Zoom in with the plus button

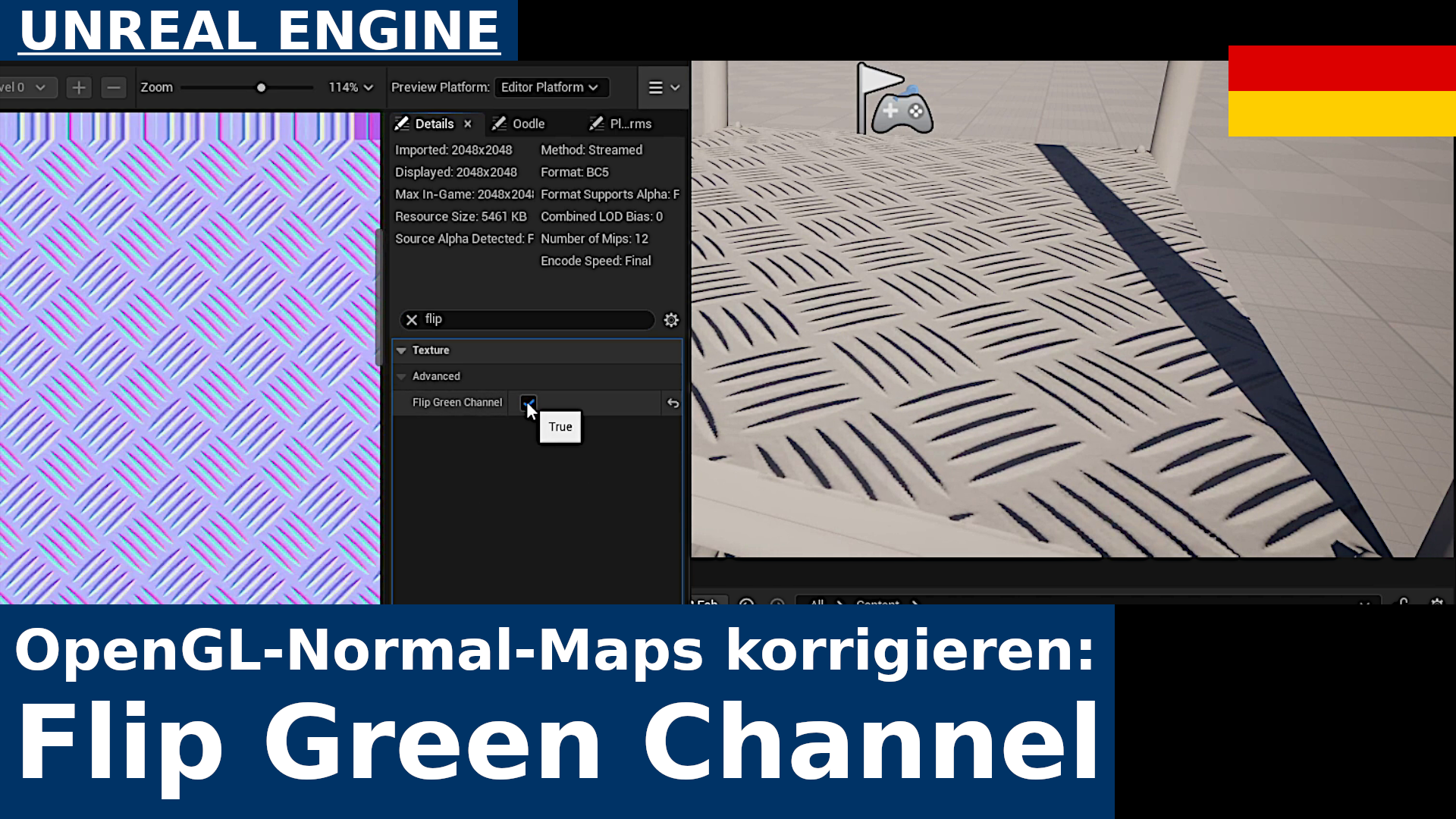pos(79,88)
